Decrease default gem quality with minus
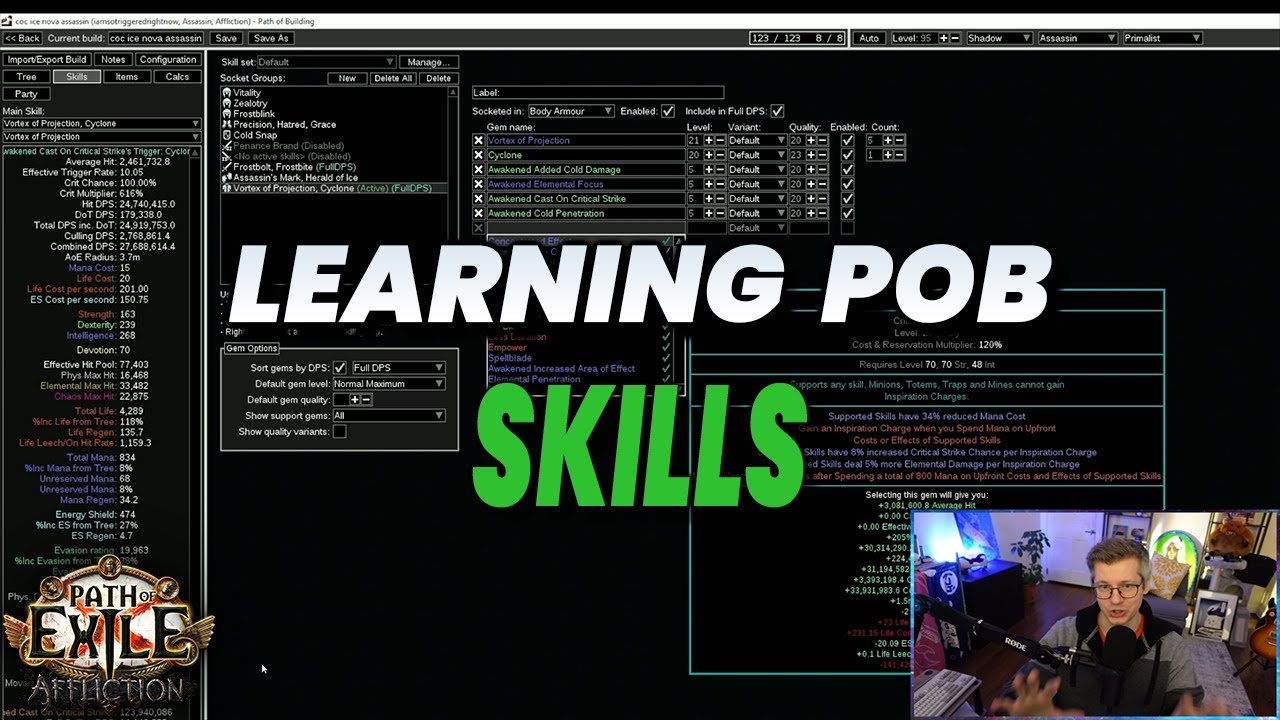Screen dimensions: 1280x720 366,399
